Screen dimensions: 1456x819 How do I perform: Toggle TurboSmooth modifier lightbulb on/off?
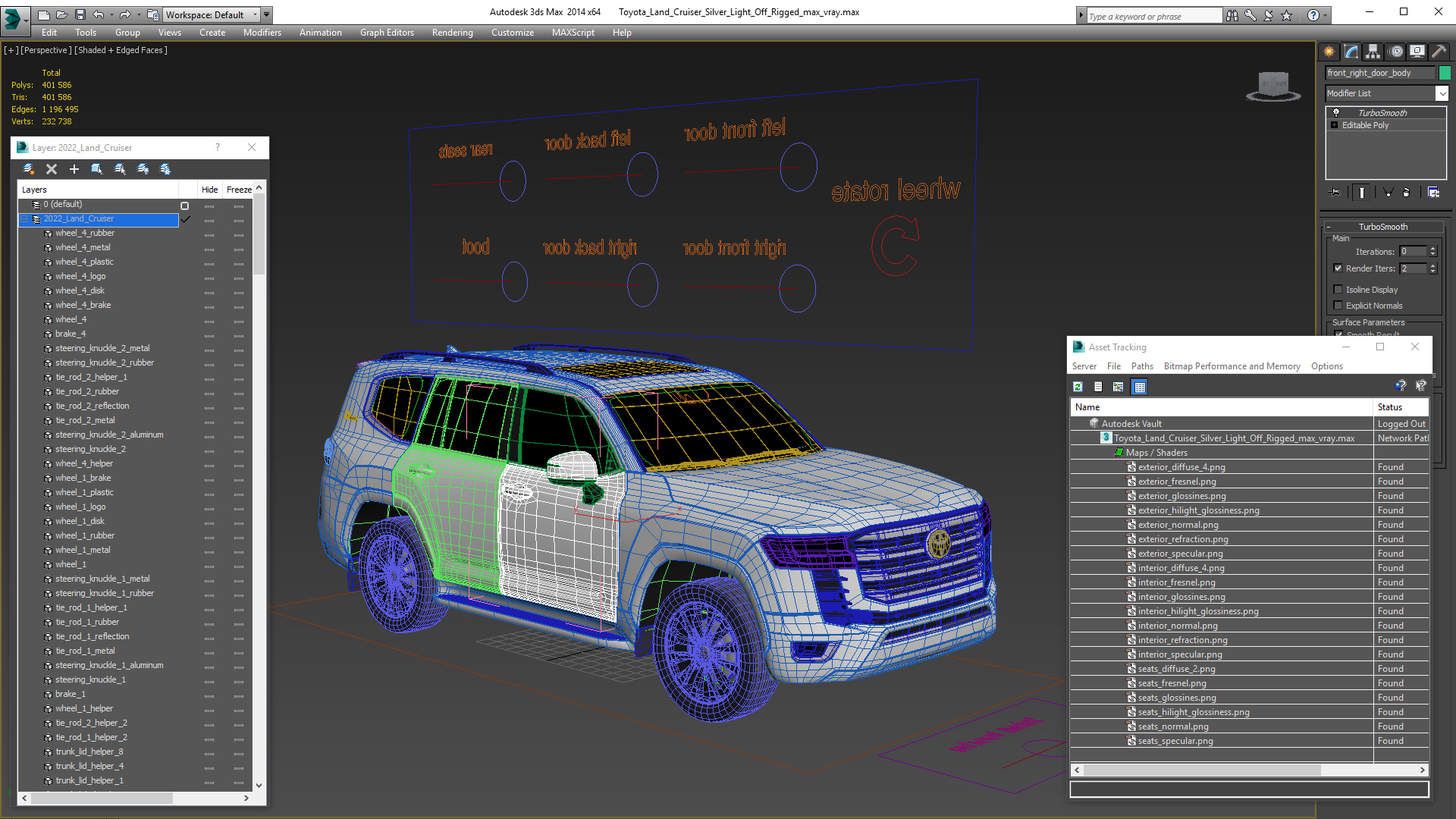pos(1336,112)
